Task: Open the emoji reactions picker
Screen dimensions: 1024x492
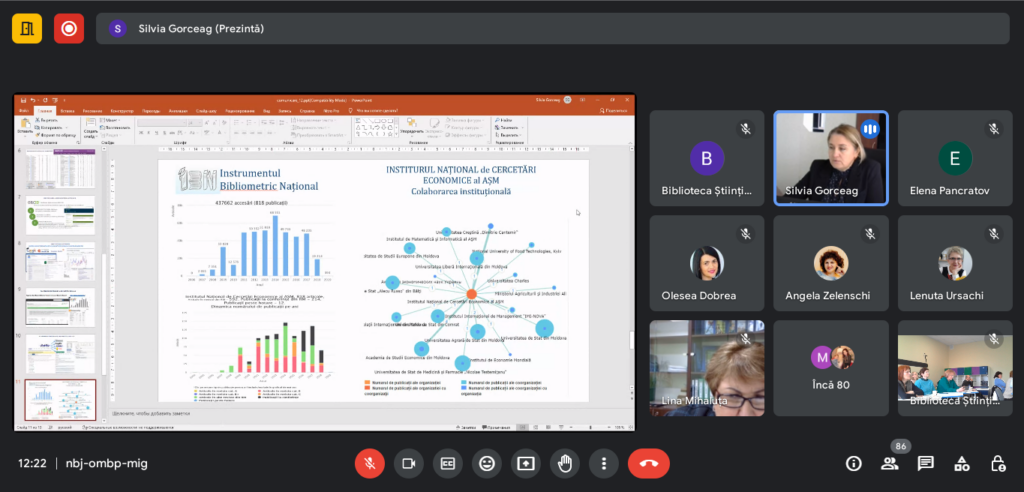Action: click(486, 463)
